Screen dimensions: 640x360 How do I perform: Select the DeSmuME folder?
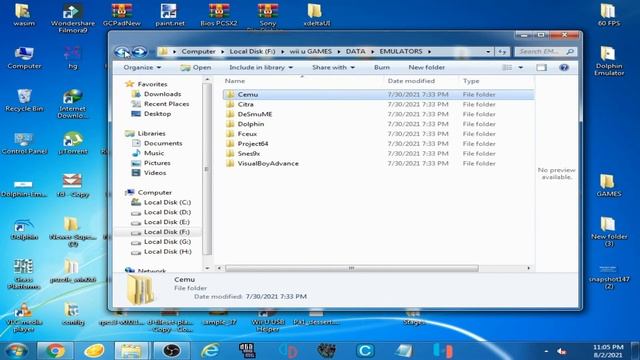coord(255,114)
